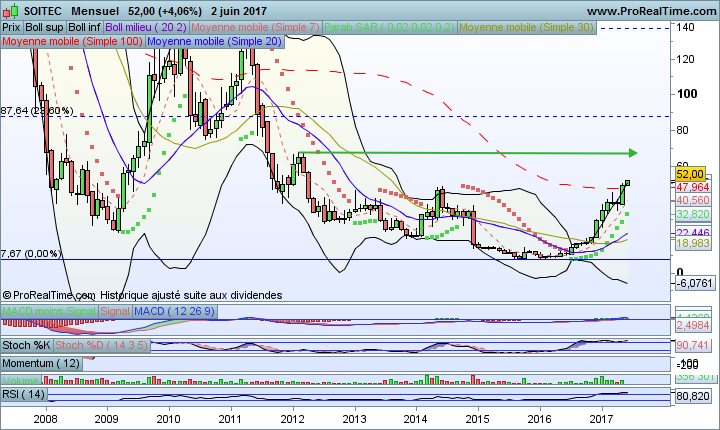Click Moyenne mobile (Simple 30) label
The image size is (720, 430).
click(x=527, y=28)
